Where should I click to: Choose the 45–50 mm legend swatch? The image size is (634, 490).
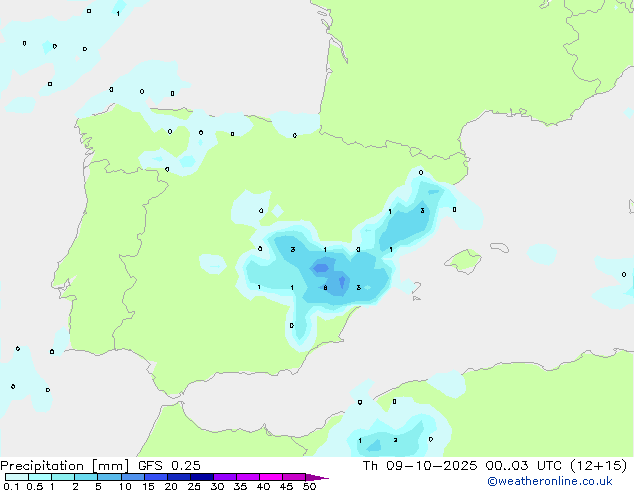(294, 477)
